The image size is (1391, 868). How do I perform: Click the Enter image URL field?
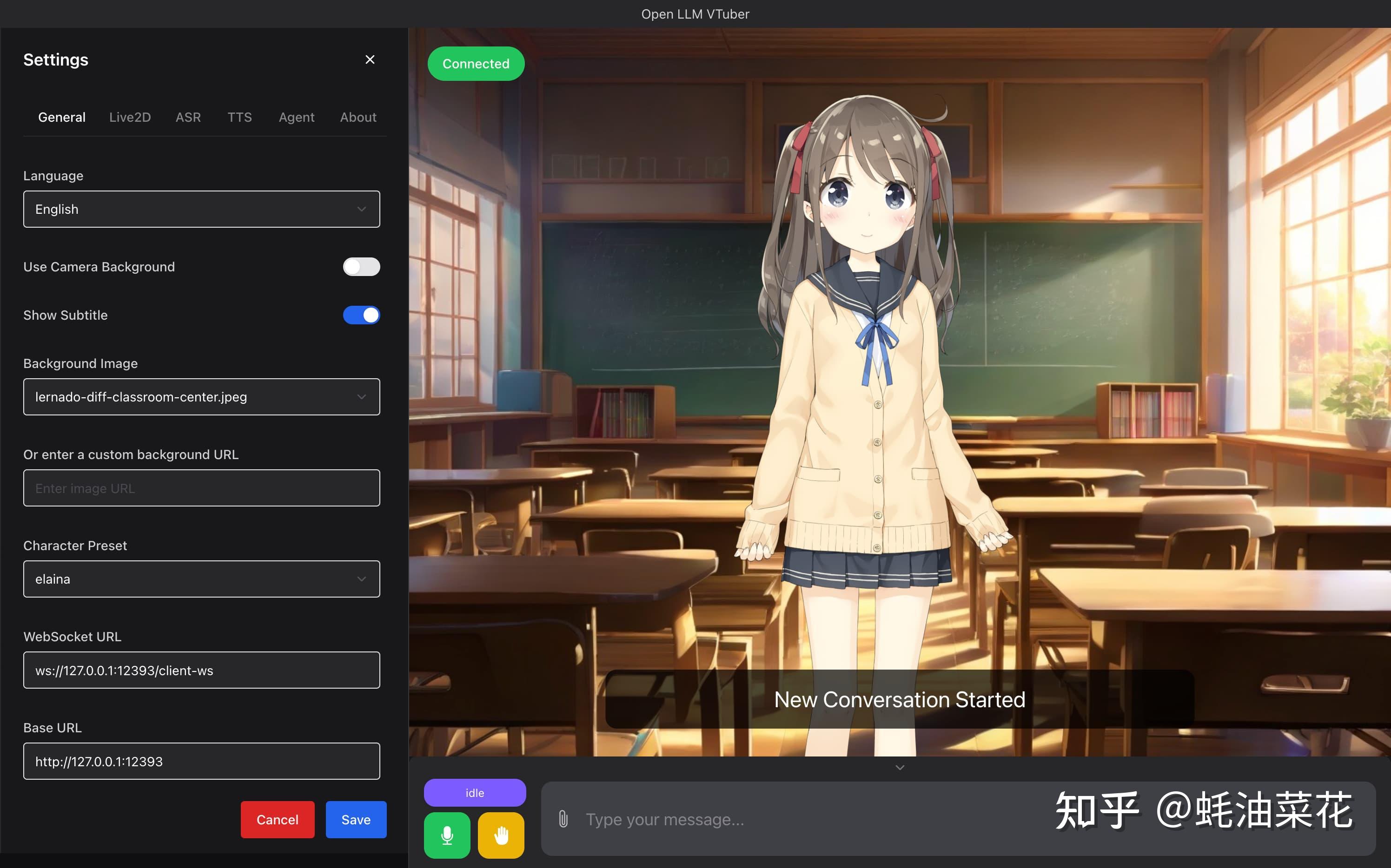[x=202, y=488]
